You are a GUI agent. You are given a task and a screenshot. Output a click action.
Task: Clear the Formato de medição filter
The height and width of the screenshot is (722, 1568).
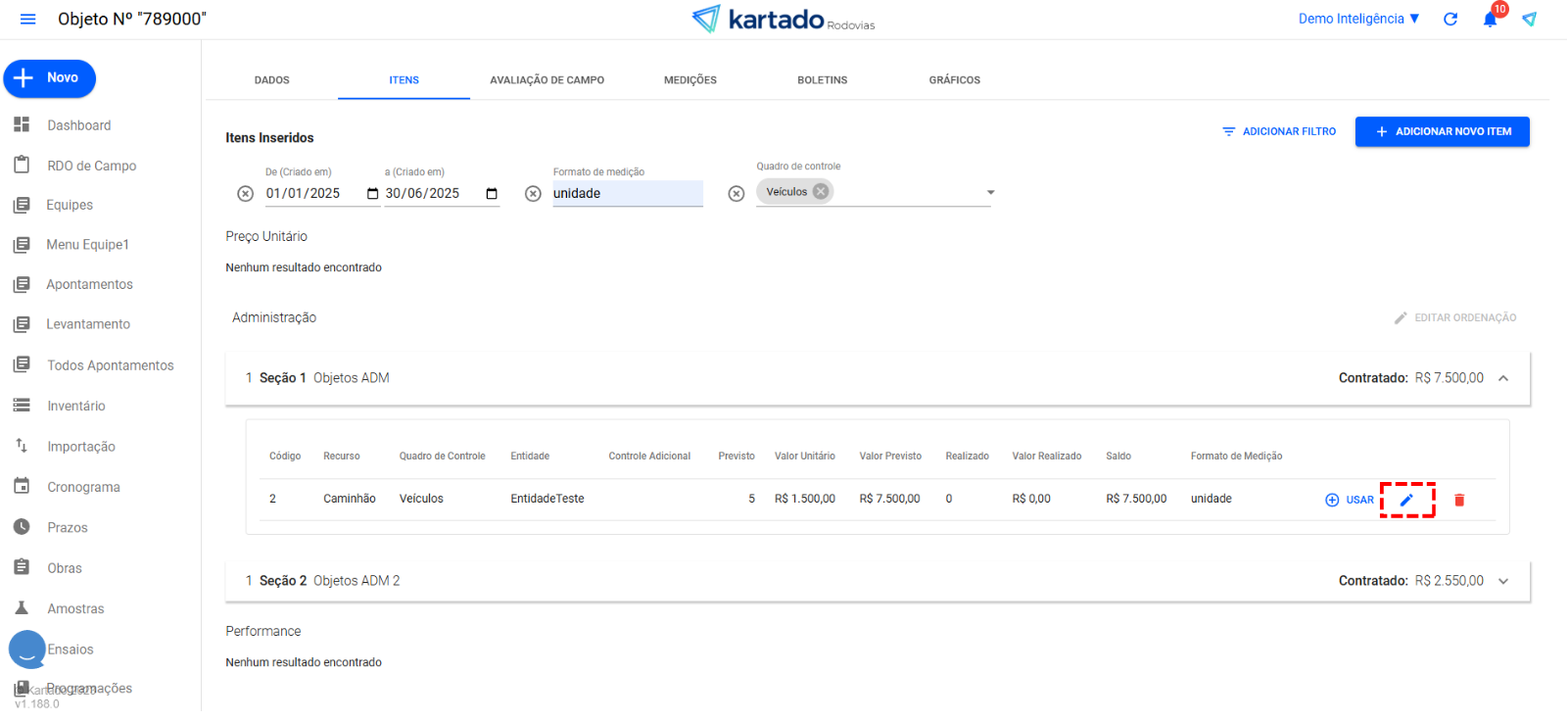pos(533,194)
